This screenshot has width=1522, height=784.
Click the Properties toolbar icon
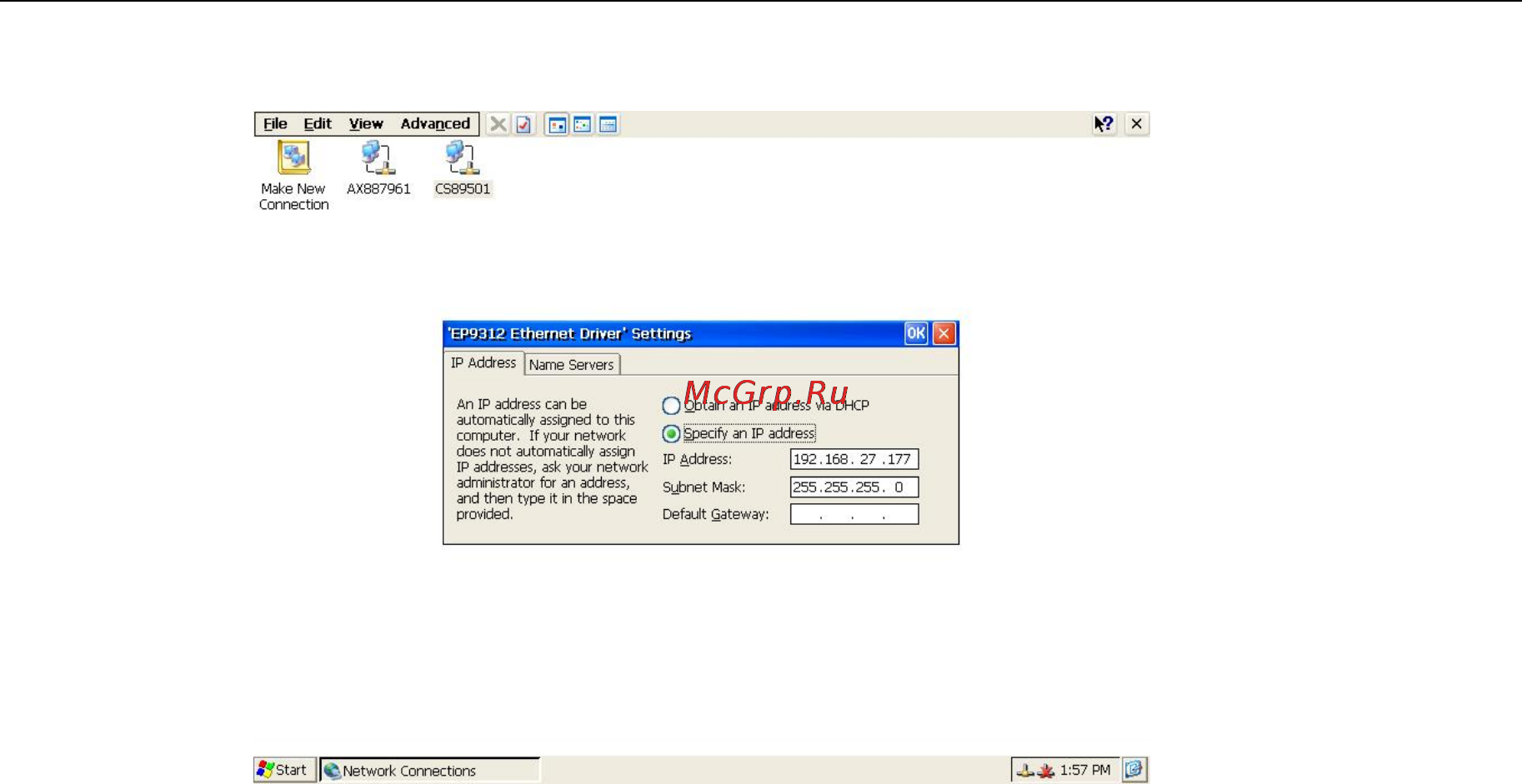tap(523, 124)
